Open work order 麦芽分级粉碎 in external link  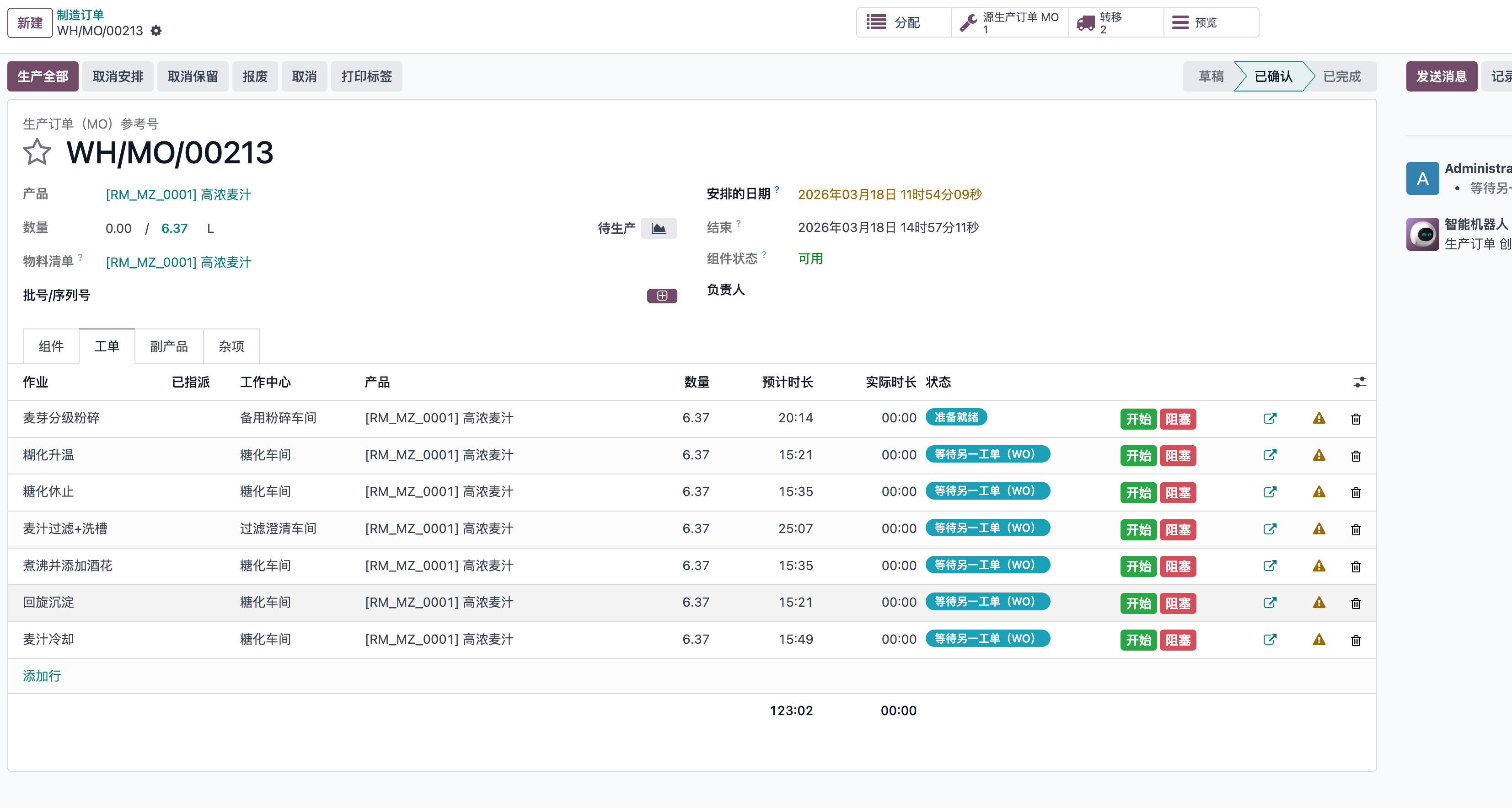[x=1270, y=419]
